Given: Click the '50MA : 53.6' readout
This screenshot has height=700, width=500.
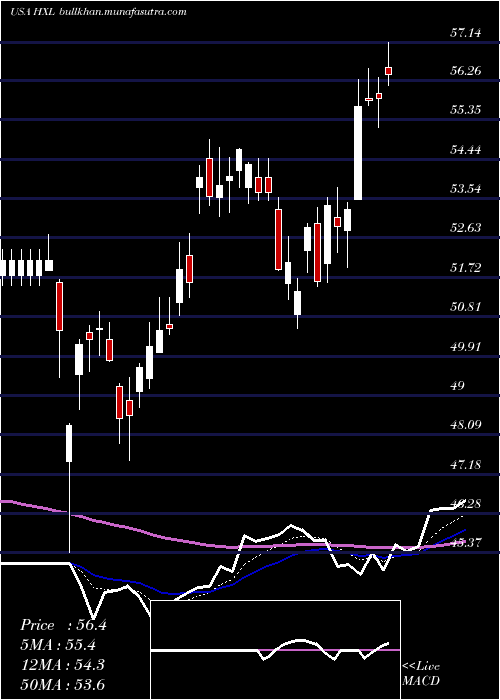Looking at the screenshot, I should tap(62, 684).
